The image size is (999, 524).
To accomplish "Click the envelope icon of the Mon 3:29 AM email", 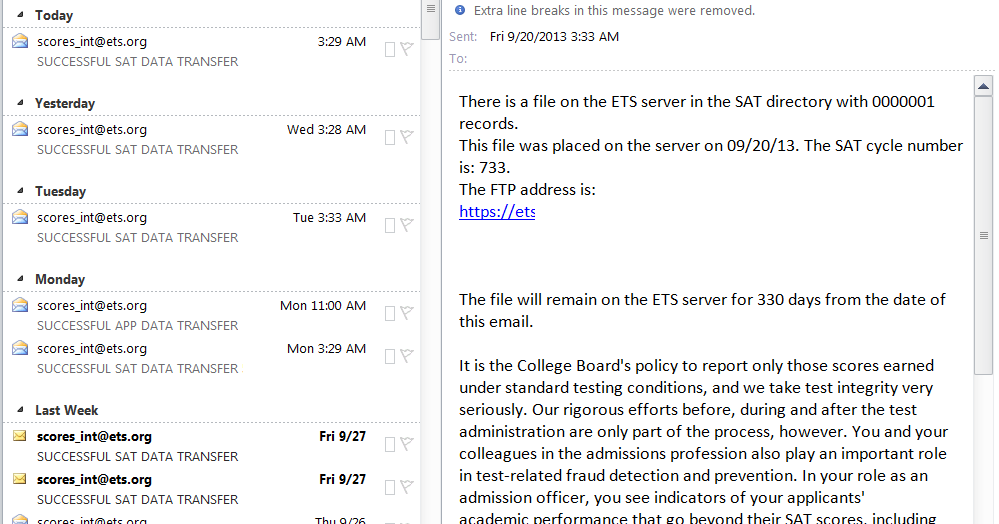I will 20,349.
